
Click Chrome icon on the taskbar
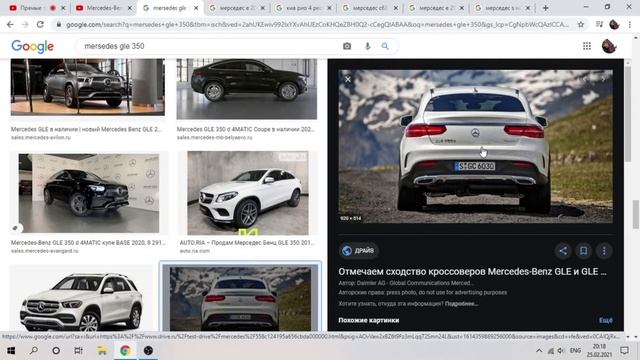(125, 350)
